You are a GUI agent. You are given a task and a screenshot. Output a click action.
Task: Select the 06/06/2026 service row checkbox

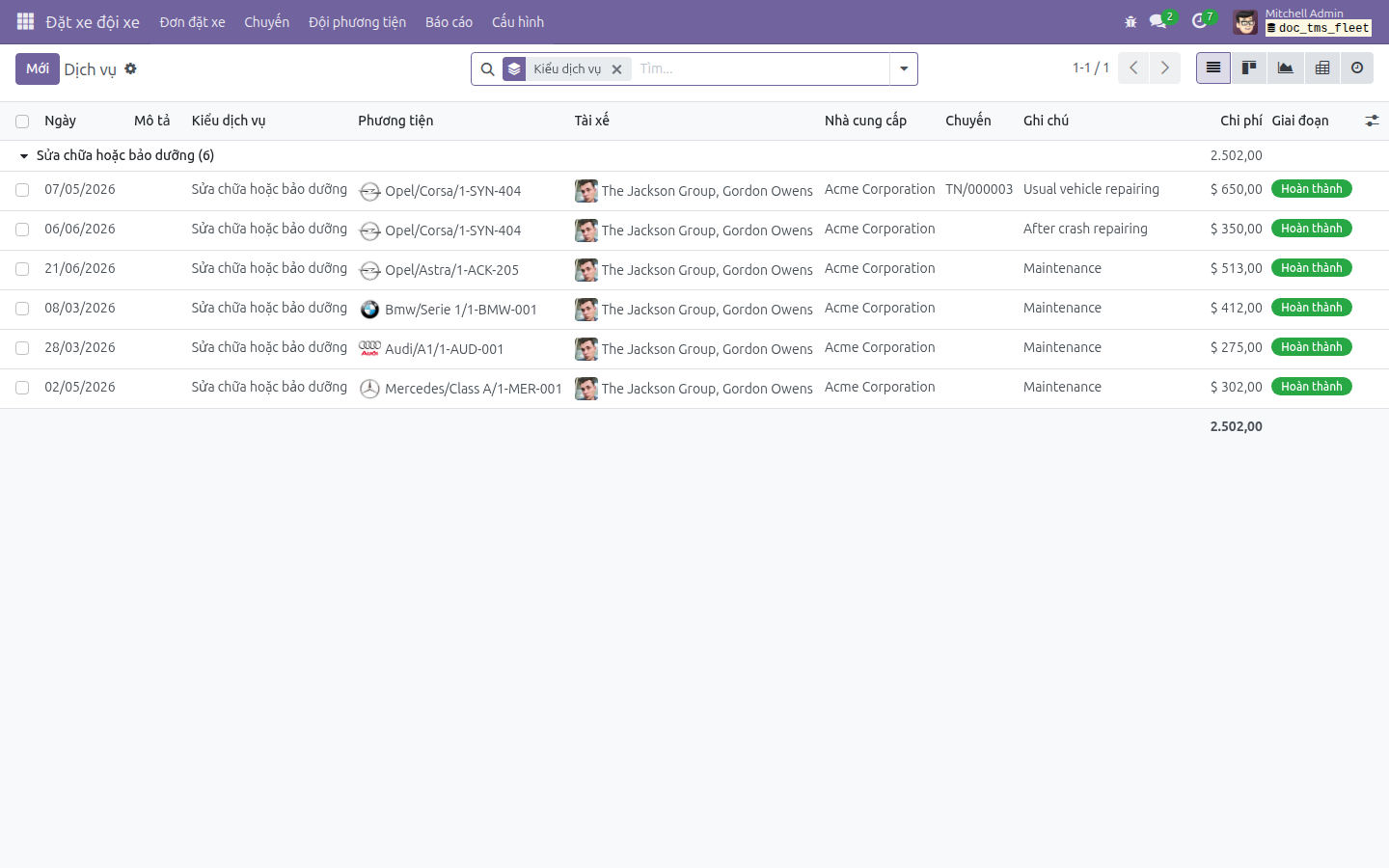22,230
